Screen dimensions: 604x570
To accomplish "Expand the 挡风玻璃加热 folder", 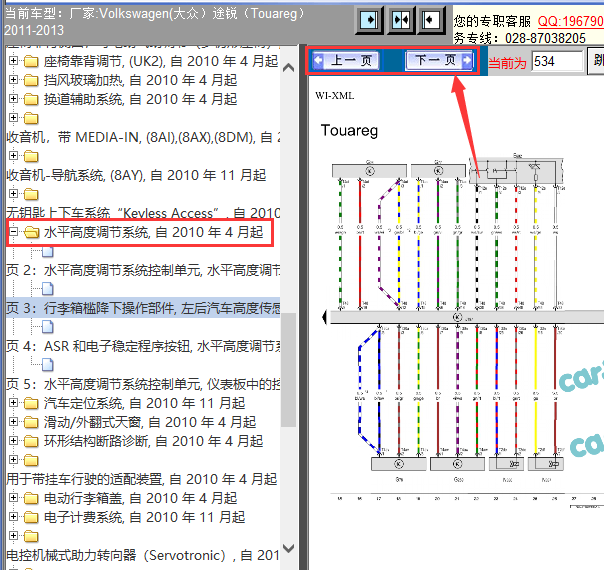I will pos(13,80).
